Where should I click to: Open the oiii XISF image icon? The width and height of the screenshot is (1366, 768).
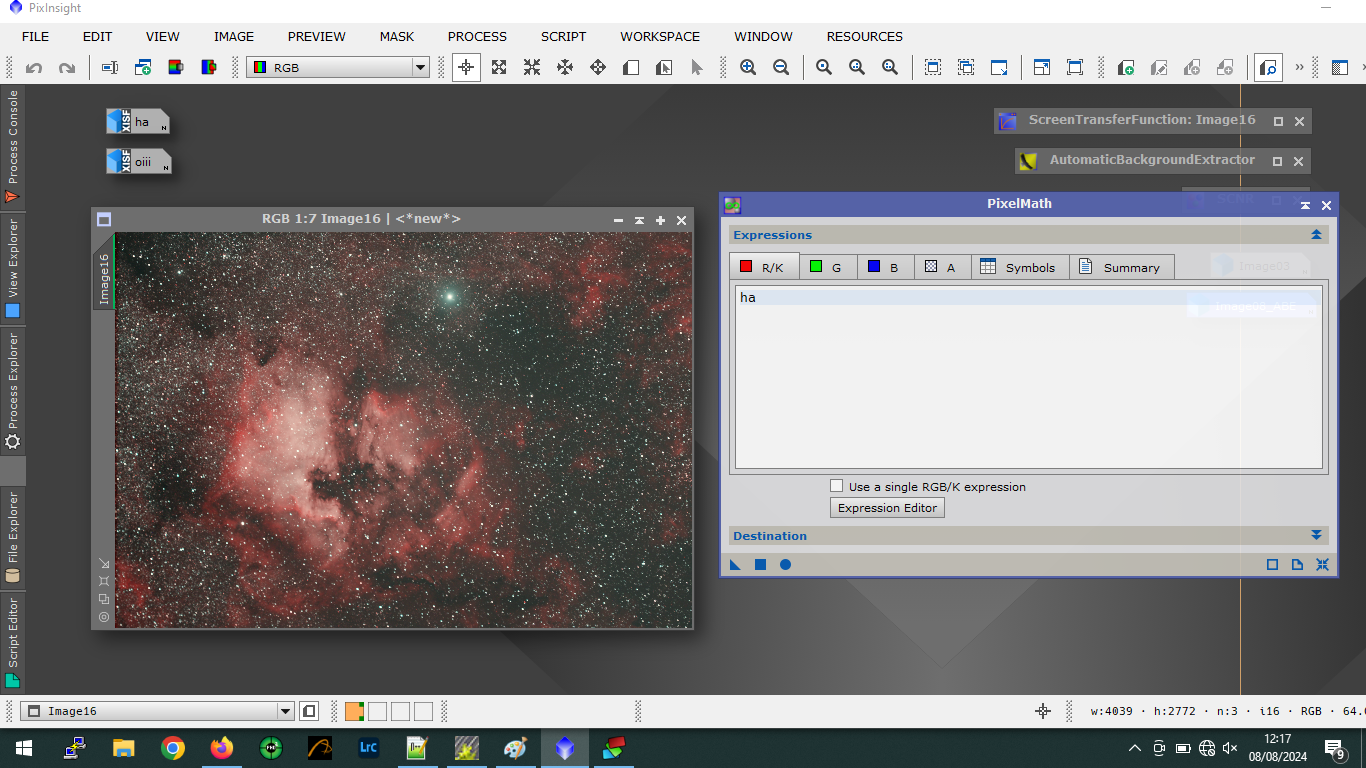tap(139, 161)
